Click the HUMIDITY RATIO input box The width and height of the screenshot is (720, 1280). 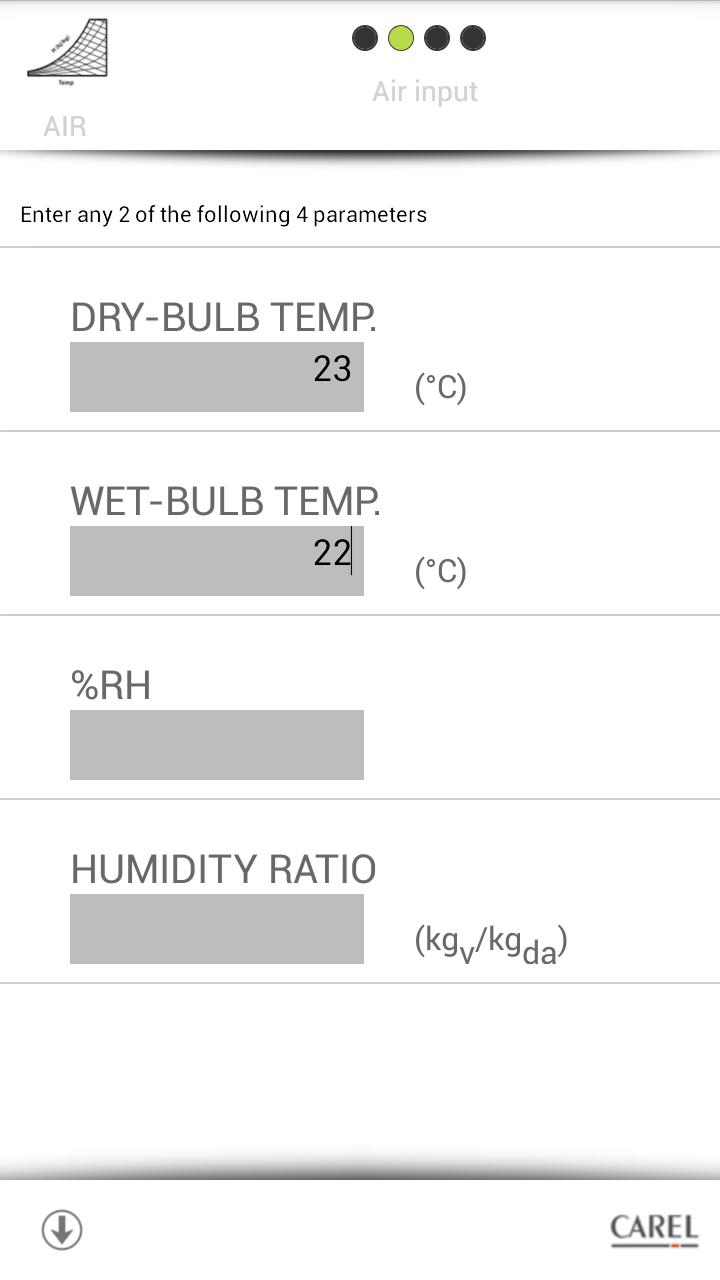pos(216,928)
